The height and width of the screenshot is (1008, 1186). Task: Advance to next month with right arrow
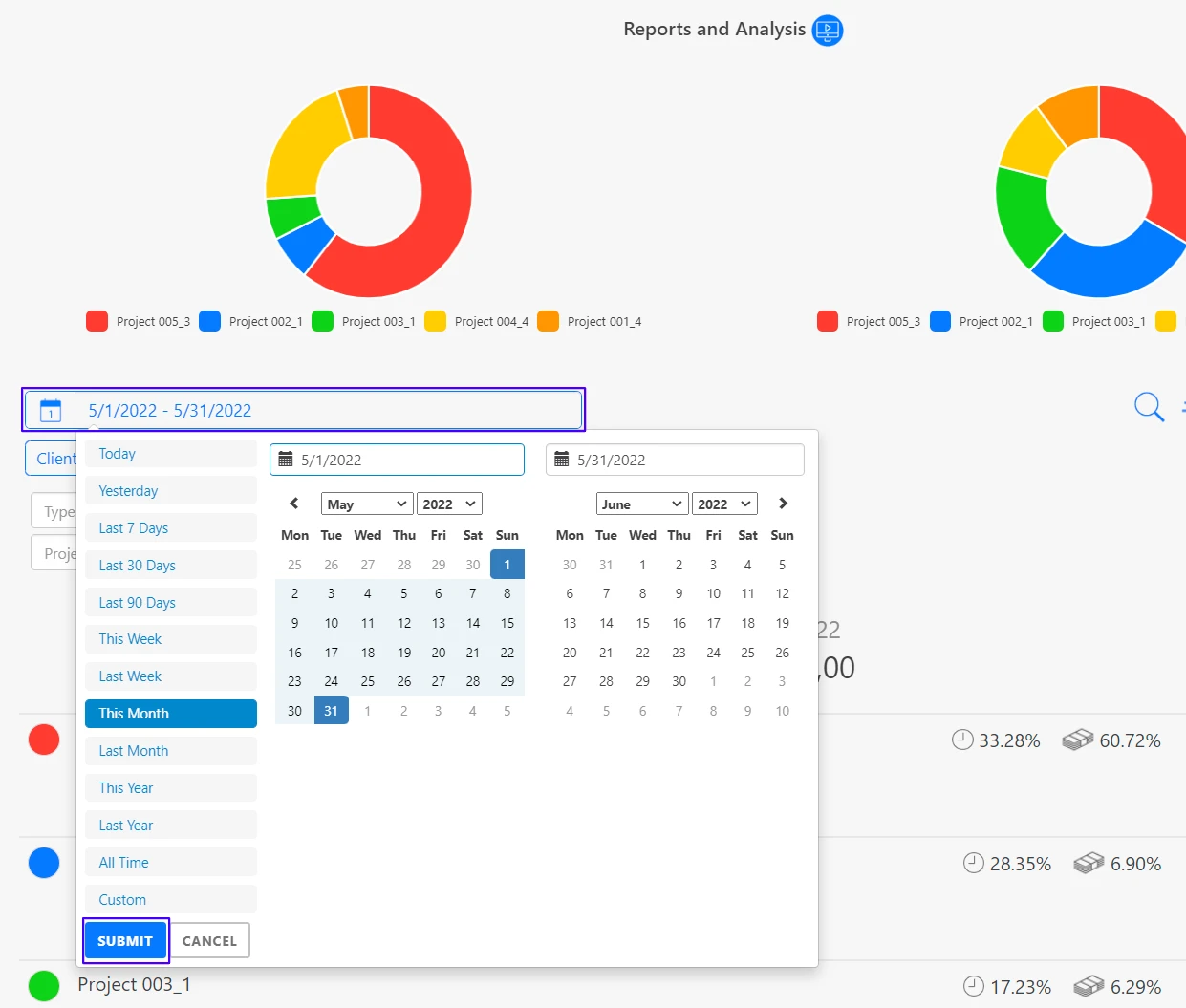tap(783, 504)
